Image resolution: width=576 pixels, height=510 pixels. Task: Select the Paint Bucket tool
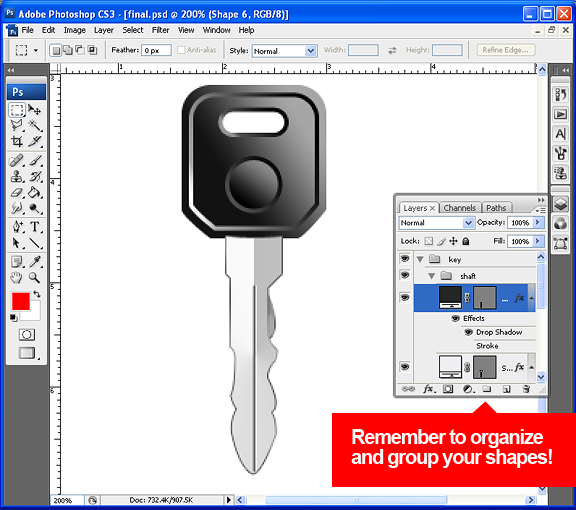point(35,193)
